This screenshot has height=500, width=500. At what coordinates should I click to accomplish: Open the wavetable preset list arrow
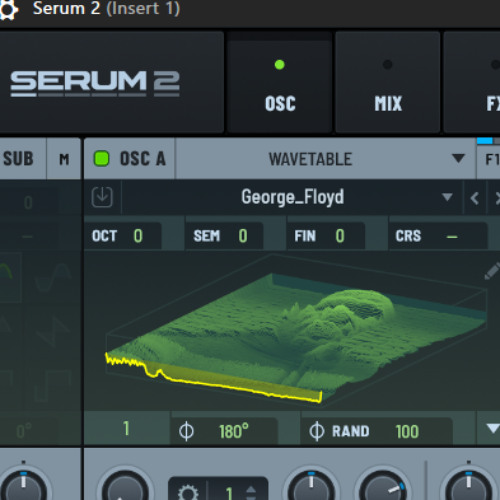pyautogui.click(x=447, y=197)
